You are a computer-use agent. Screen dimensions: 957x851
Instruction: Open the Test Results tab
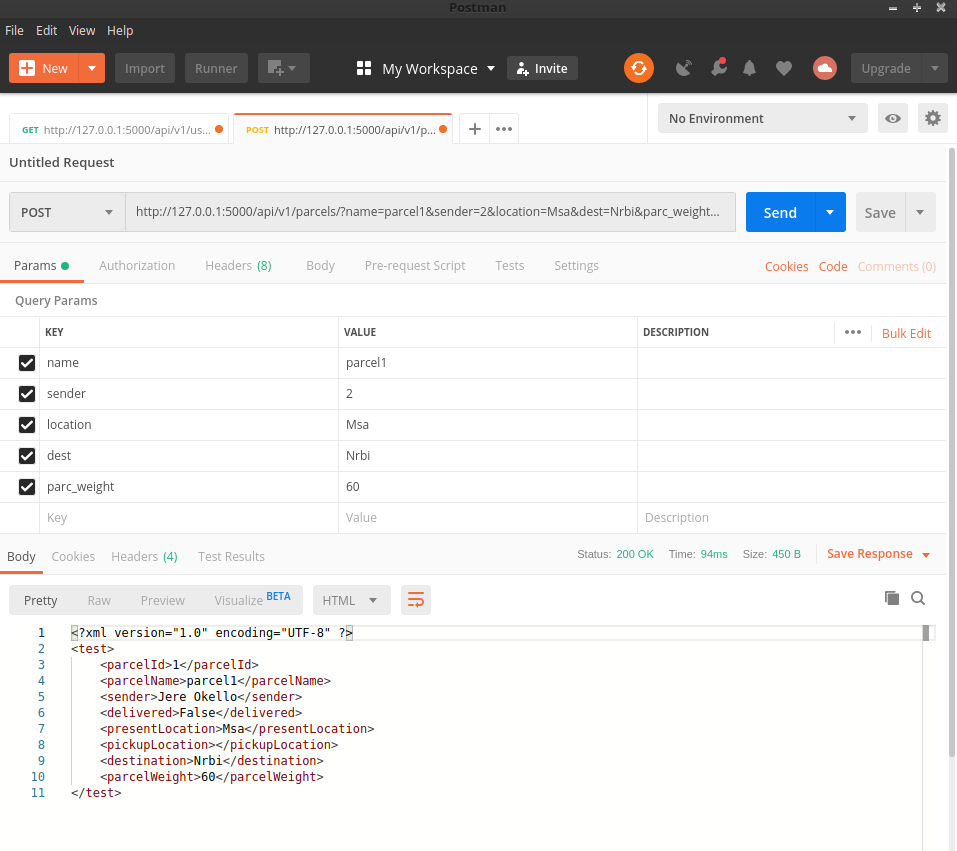pyautogui.click(x=231, y=557)
